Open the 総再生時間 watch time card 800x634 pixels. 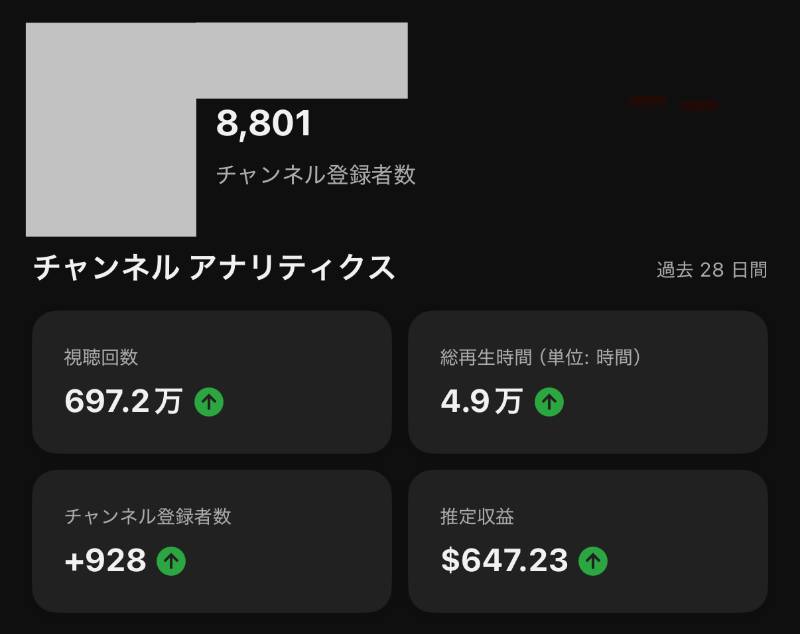(588, 382)
